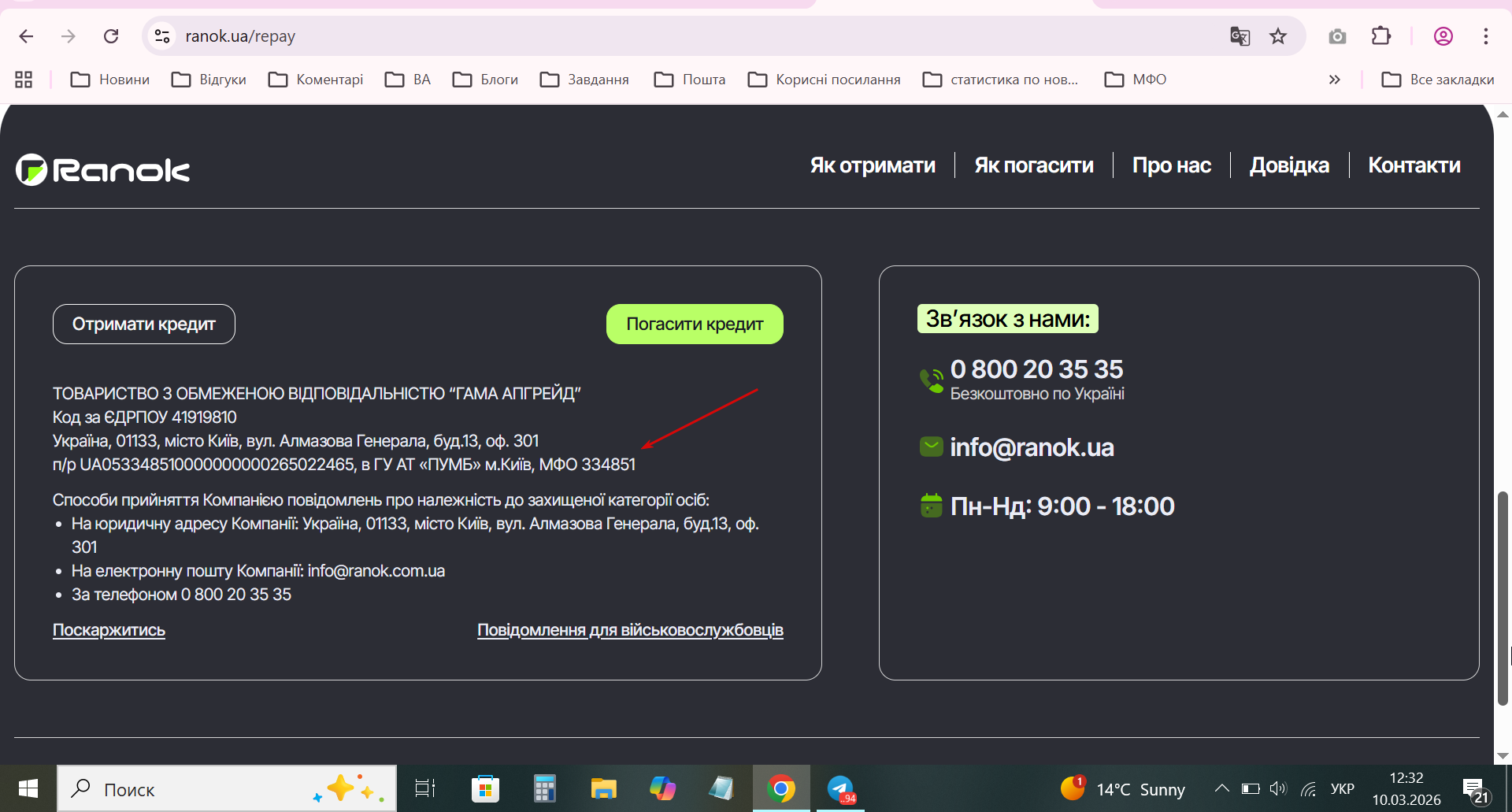The width and height of the screenshot is (1512, 812).
Task: Check battery status in system tray
Action: [1251, 789]
